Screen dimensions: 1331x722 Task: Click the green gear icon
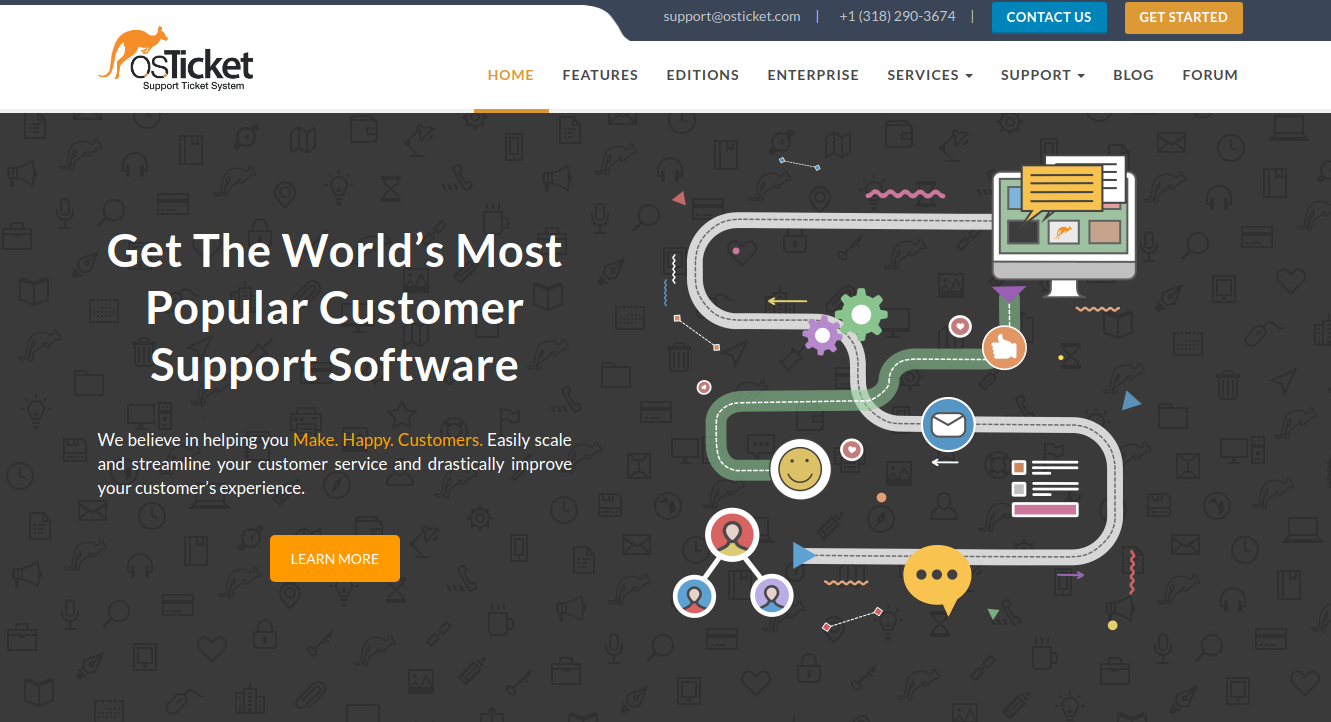click(861, 313)
